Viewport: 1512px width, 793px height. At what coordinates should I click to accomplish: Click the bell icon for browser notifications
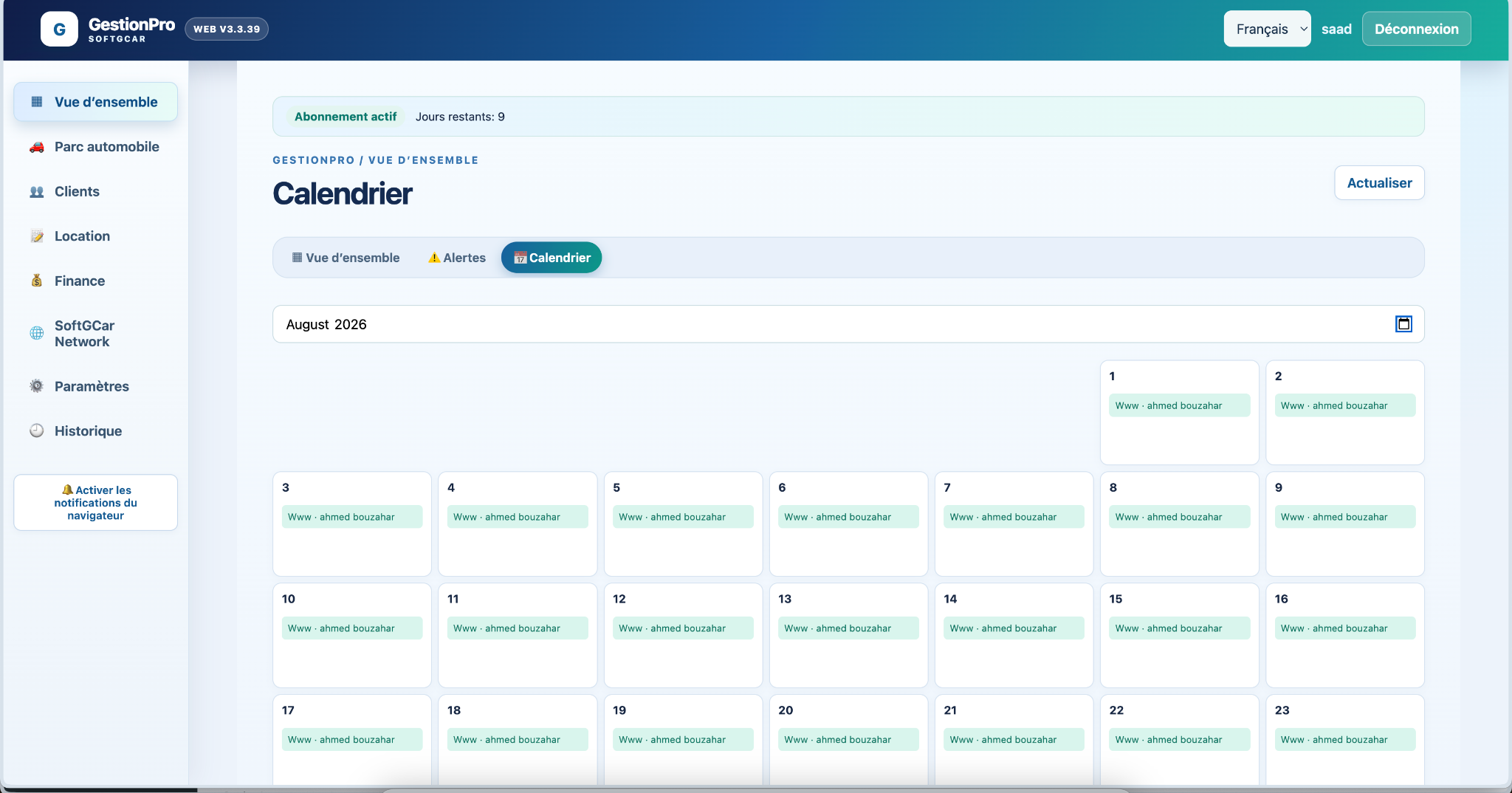click(68, 490)
